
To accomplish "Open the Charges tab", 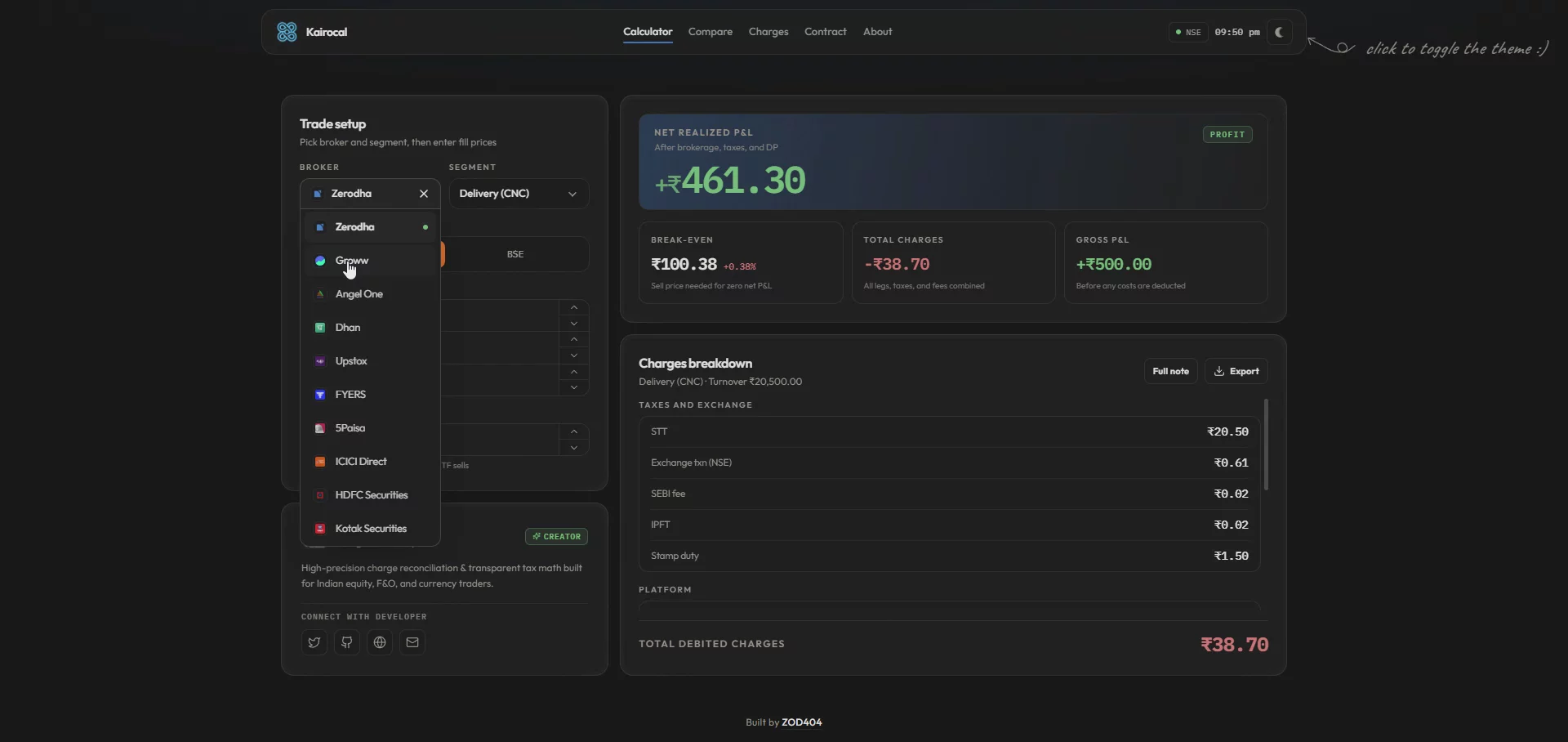I will [768, 32].
